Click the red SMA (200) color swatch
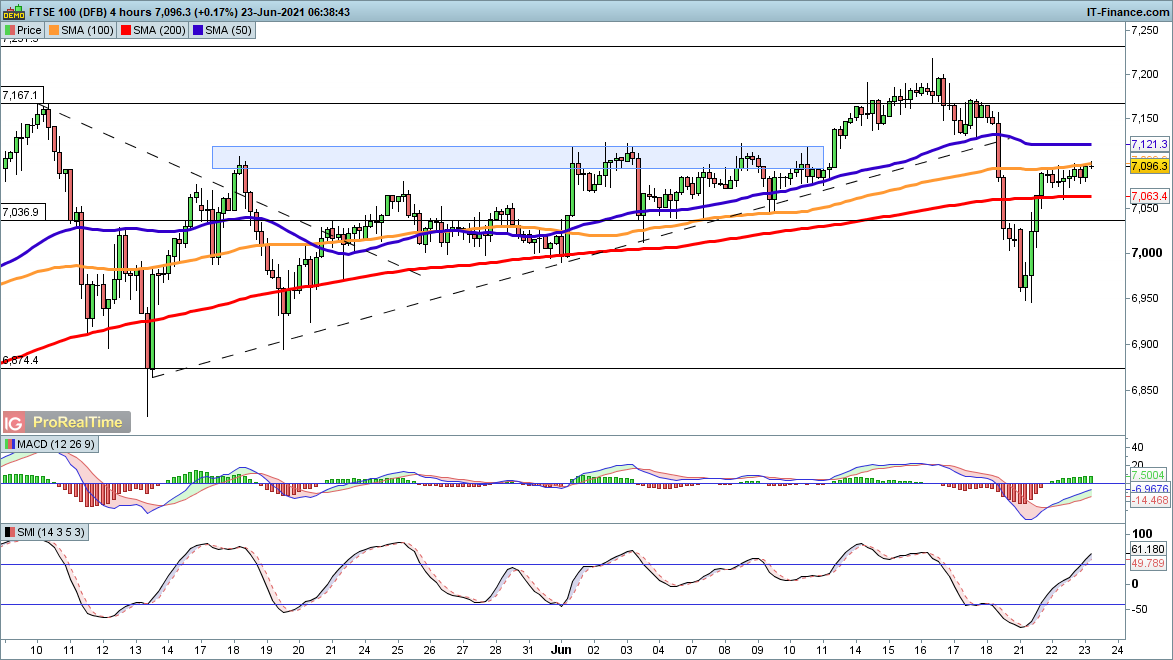1173x660 pixels. coord(127,31)
